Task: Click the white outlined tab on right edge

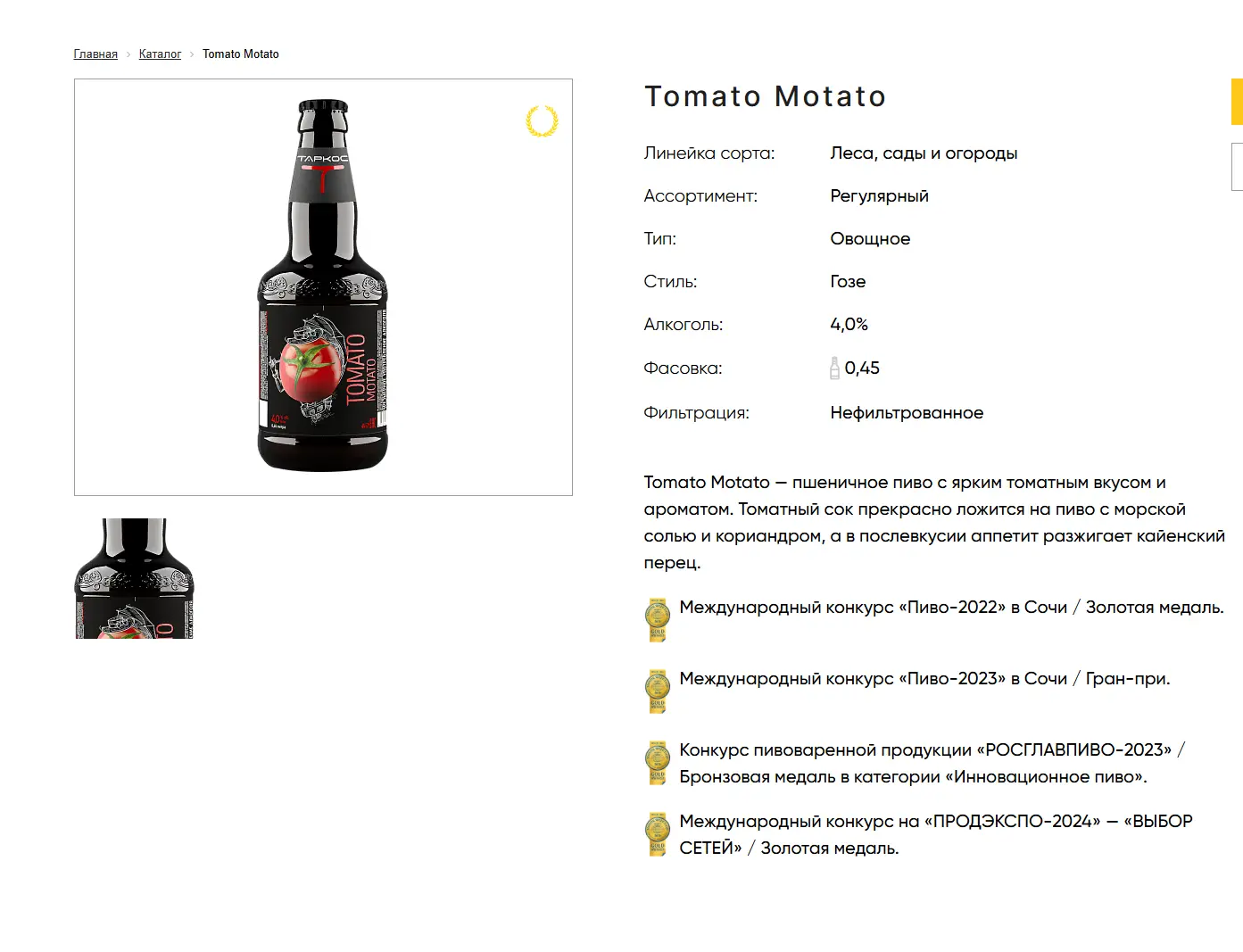Action: (x=1237, y=167)
